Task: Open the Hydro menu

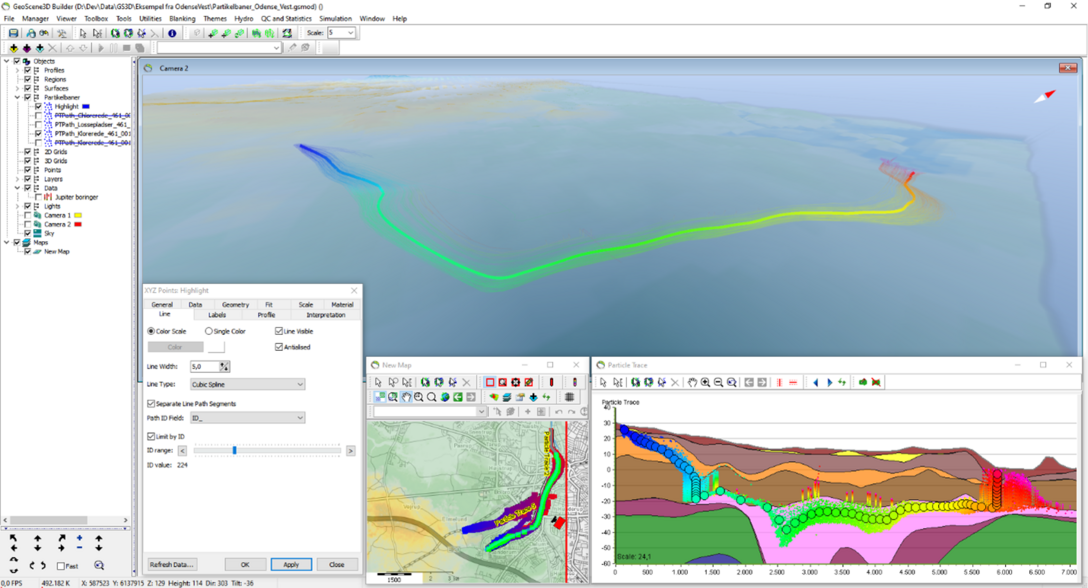Action: [x=244, y=19]
